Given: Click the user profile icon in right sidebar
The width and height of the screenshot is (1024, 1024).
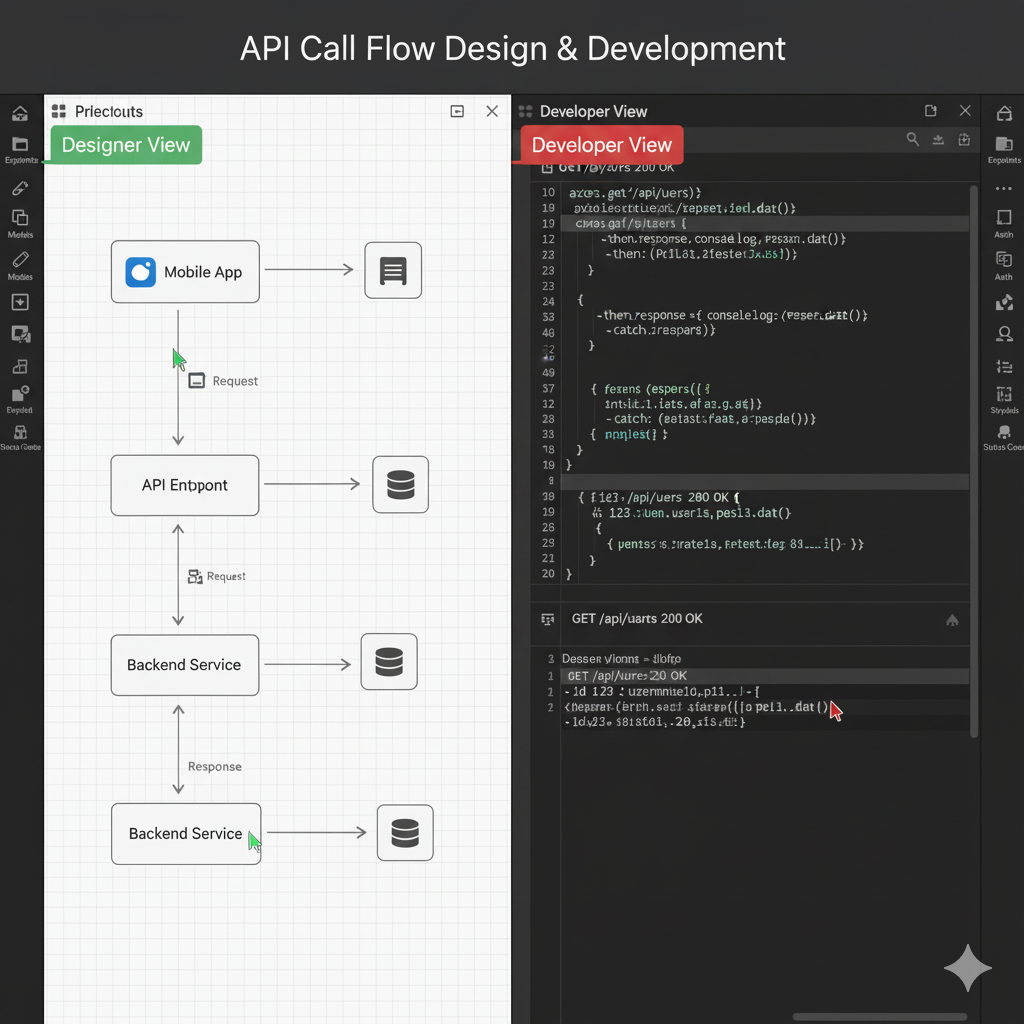Looking at the screenshot, I should coord(1004,334).
